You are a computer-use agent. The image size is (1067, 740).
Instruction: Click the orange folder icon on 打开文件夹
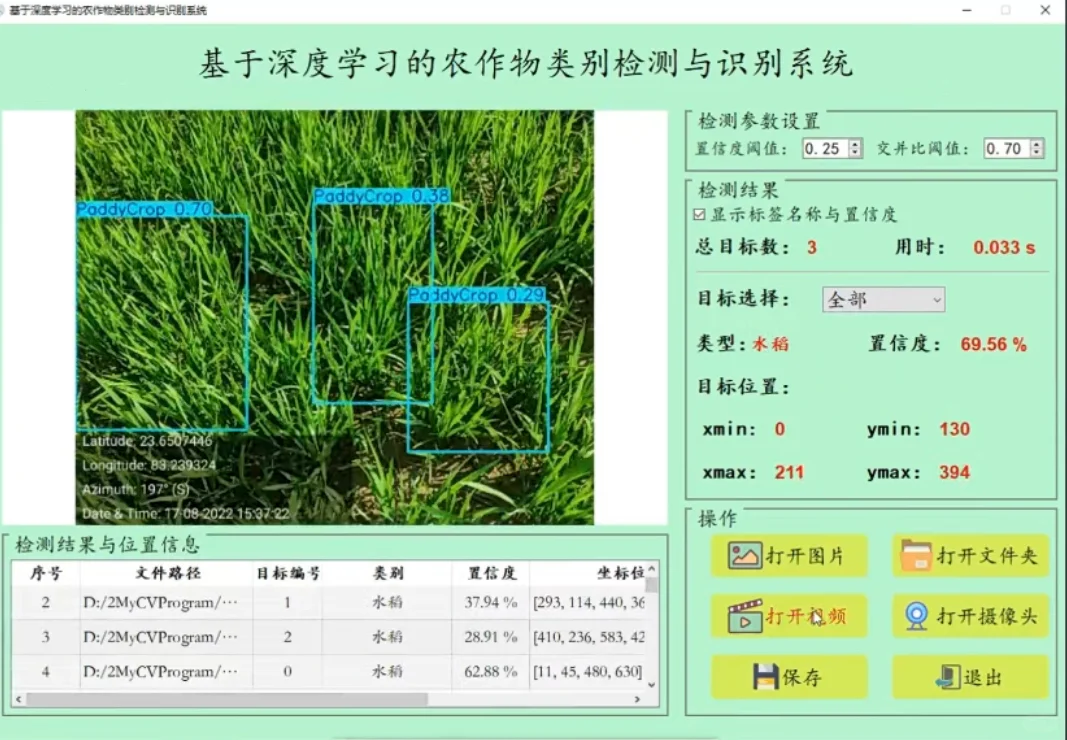pos(917,552)
